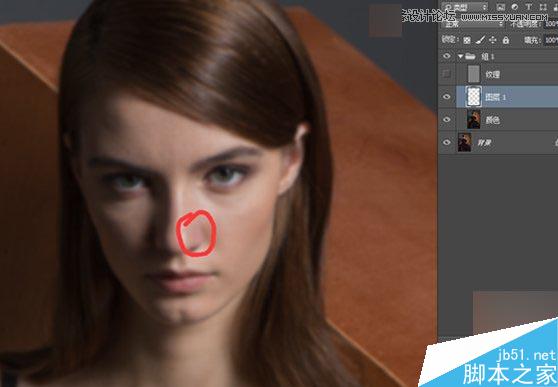Click the fill value field
558x387 pixels.
coord(551,40)
